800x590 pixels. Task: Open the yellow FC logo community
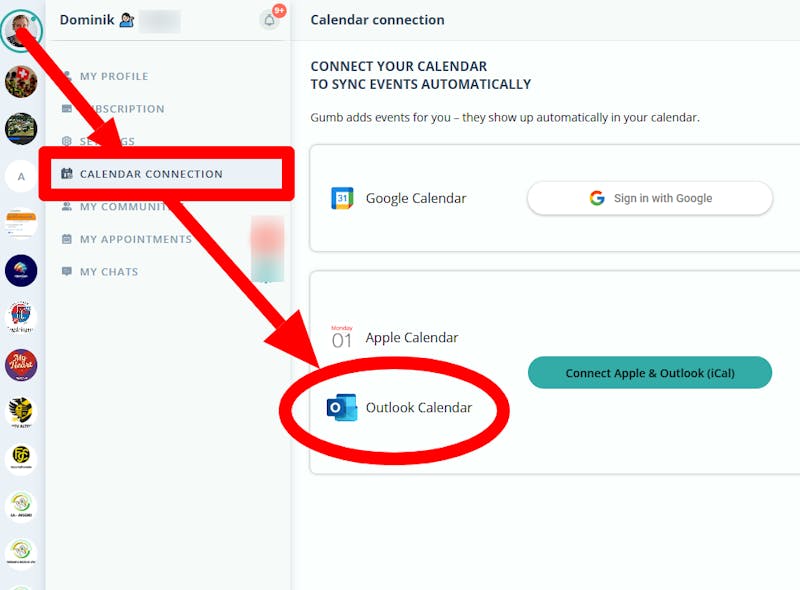point(21,458)
